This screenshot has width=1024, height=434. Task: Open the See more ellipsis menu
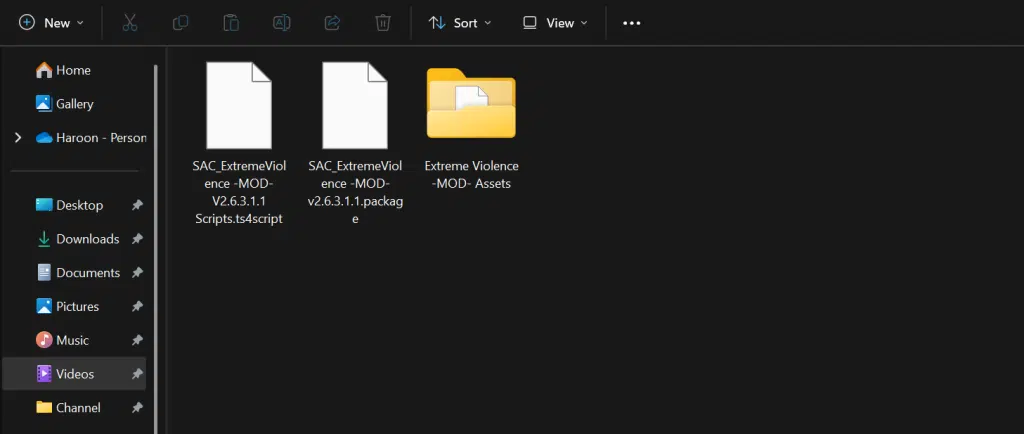point(631,22)
